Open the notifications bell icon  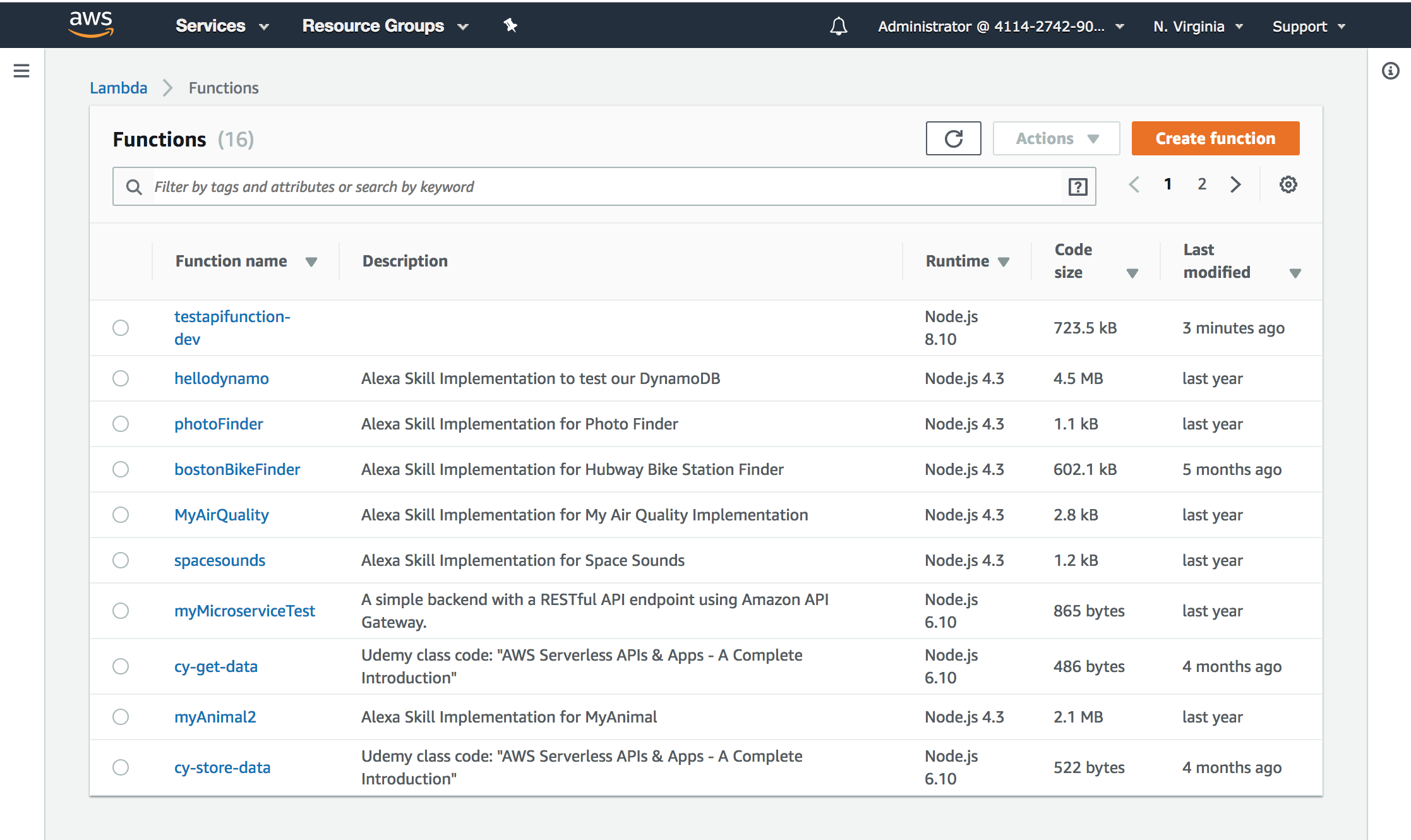[x=838, y=26]
